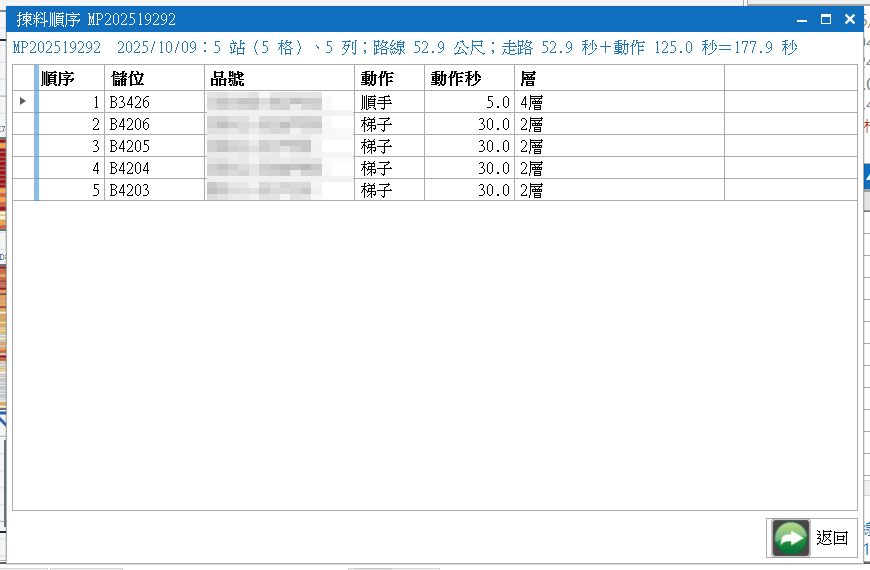Click the blurred 品號 cell in row B4203
This screenshot has height=570, width=870.
click(x=279, y=190)
